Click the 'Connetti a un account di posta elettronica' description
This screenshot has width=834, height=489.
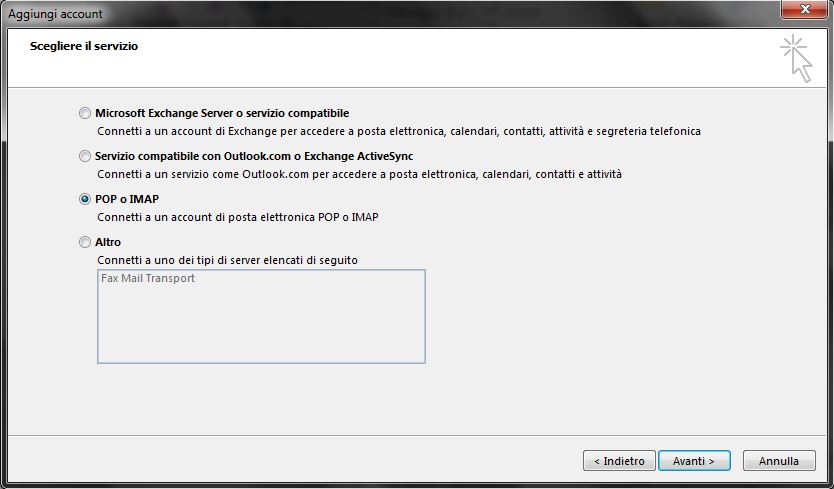pos(238,217)
